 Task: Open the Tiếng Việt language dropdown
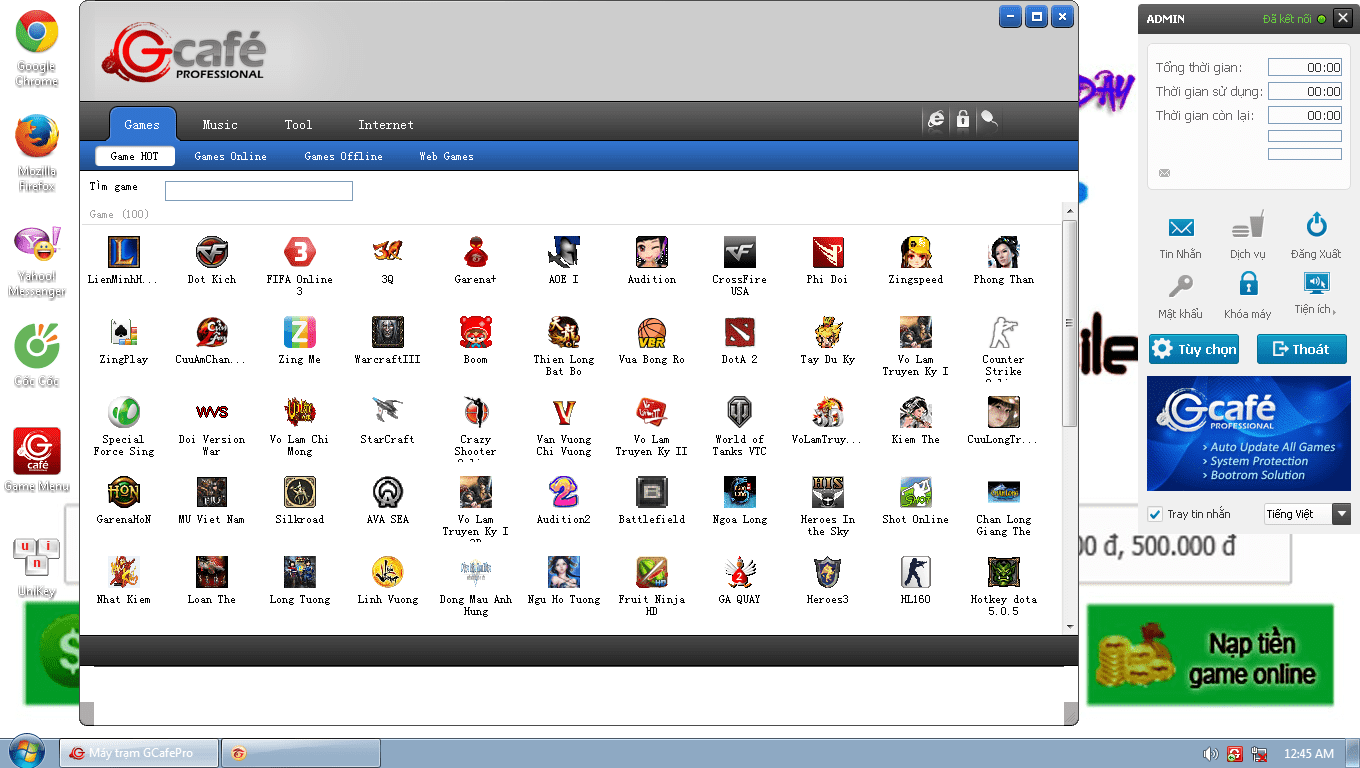tap(1307, 514)
